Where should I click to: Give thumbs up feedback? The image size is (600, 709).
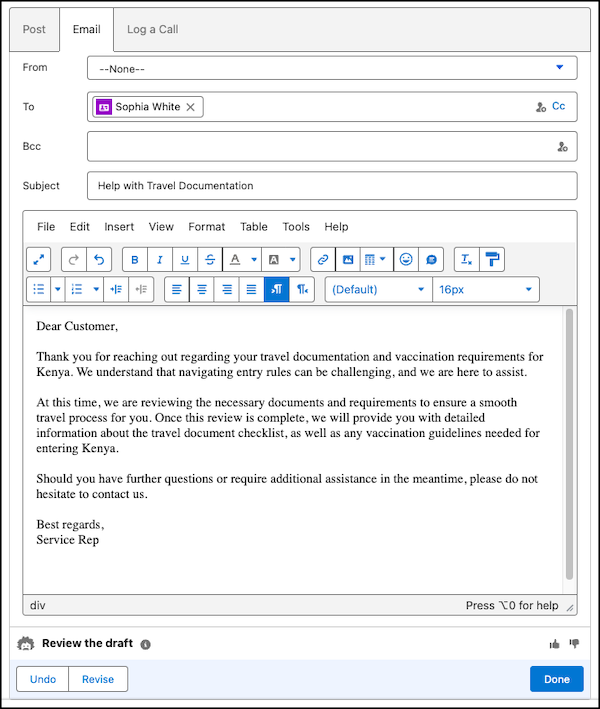(x=554, y=644)
